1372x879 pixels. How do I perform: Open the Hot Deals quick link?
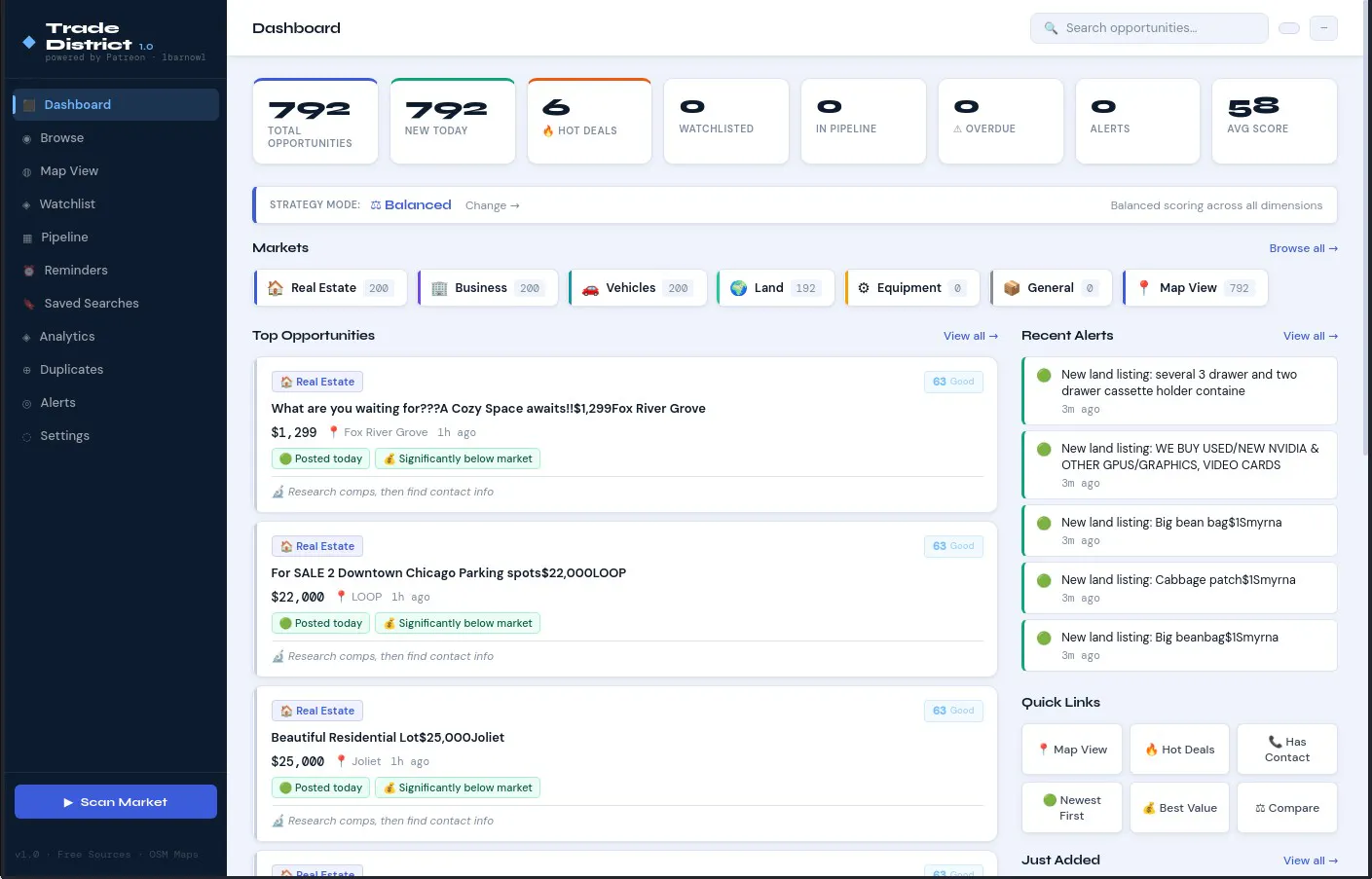[x=1179, y=750]
